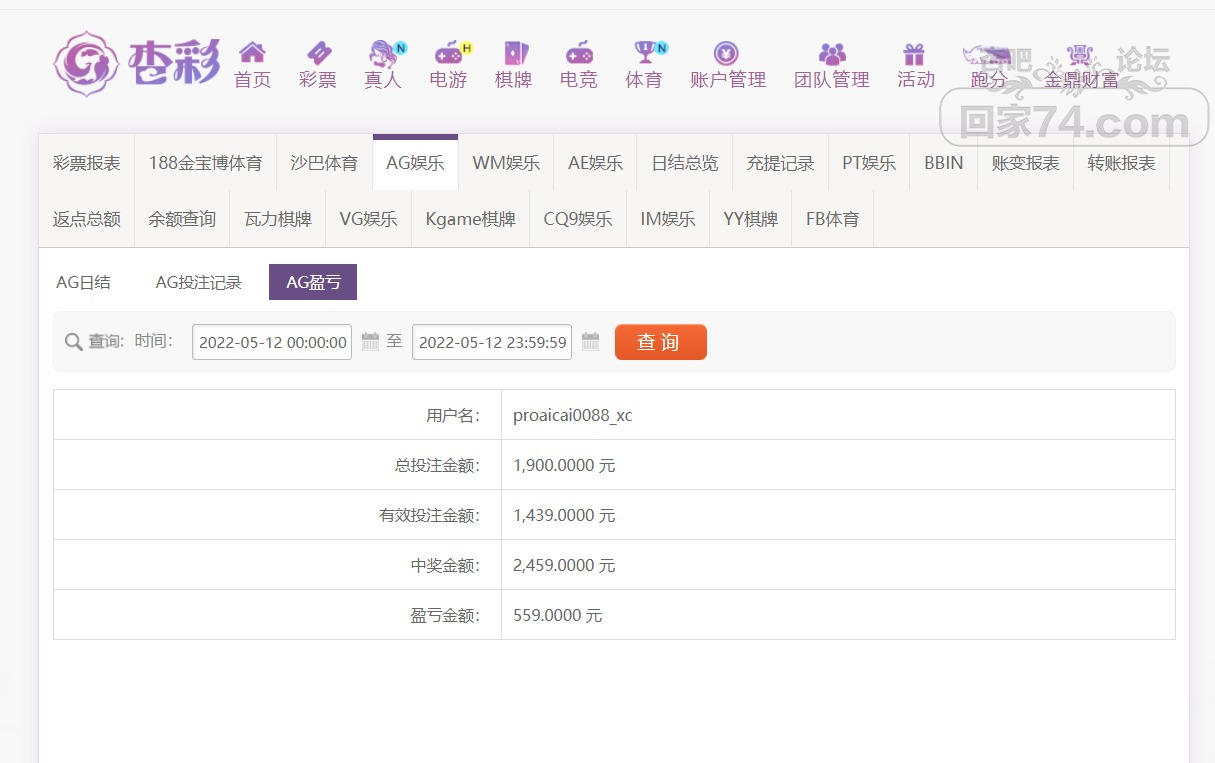Screen dimensions: 1215x763
Task: Open the 余额查询 tab
Action: pyautogui.click(x=182, y=219)
